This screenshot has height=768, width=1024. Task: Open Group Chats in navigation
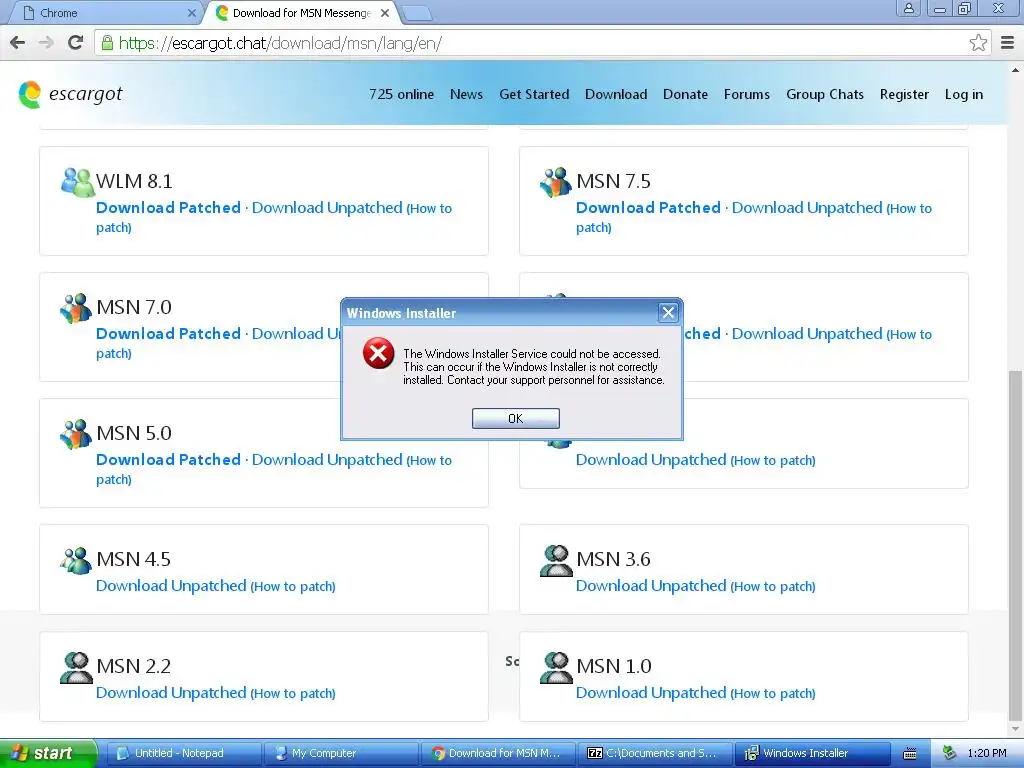click(x=825, y=95)
